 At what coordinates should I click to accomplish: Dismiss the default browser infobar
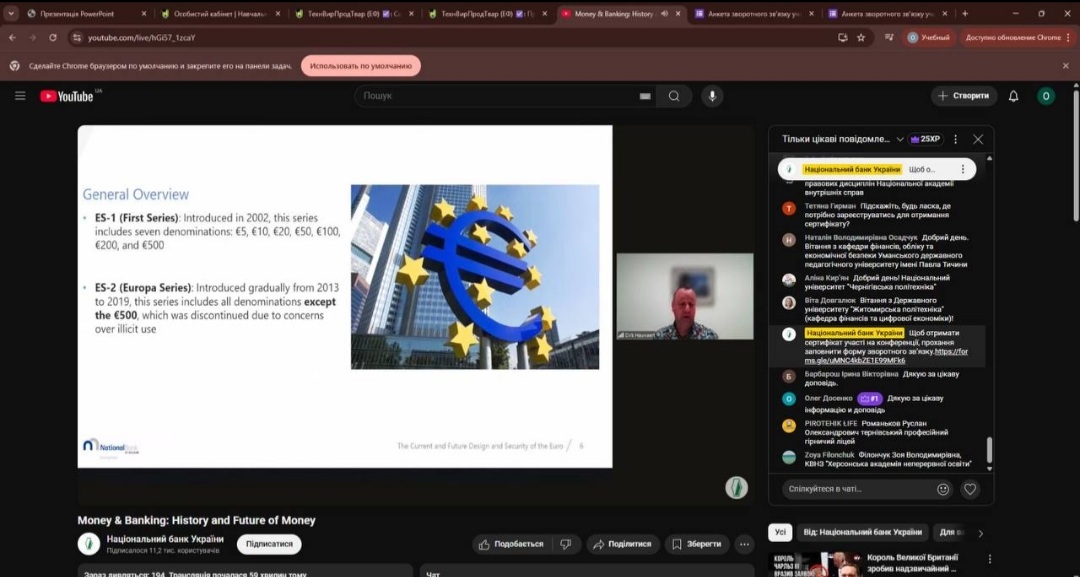click(x=1066, y=66)
